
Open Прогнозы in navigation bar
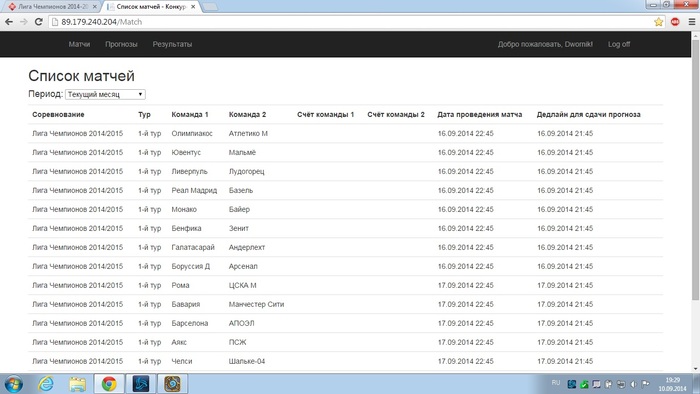[x=121, y=44]
